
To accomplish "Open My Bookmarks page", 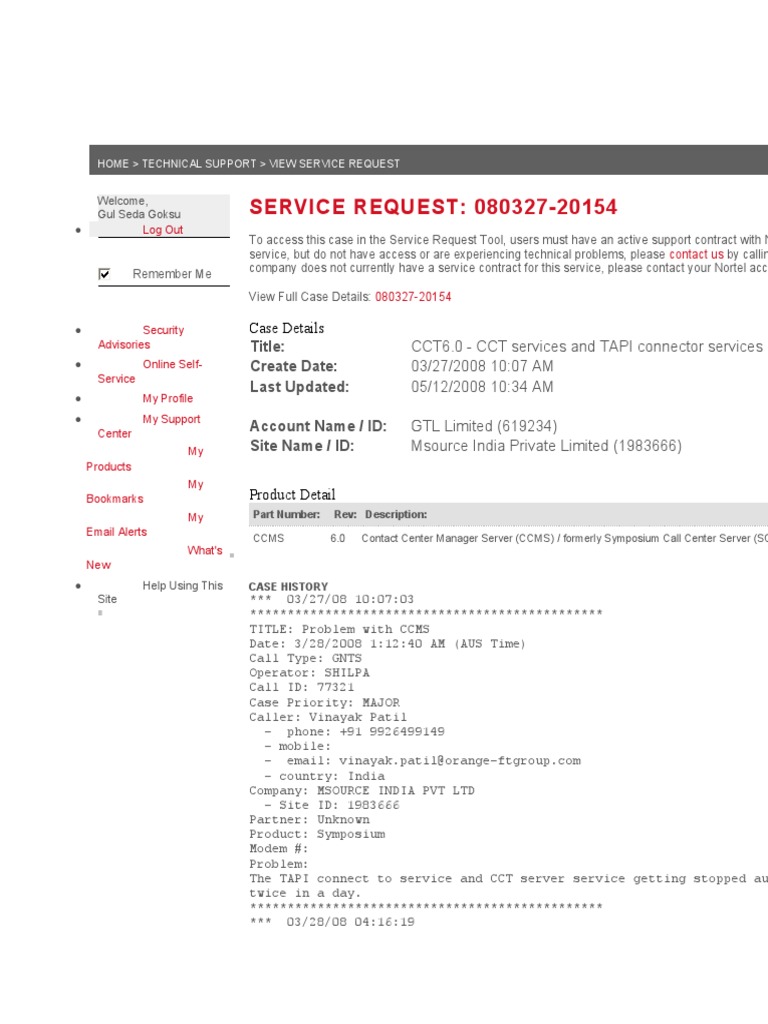I will [x=195, y=485].
